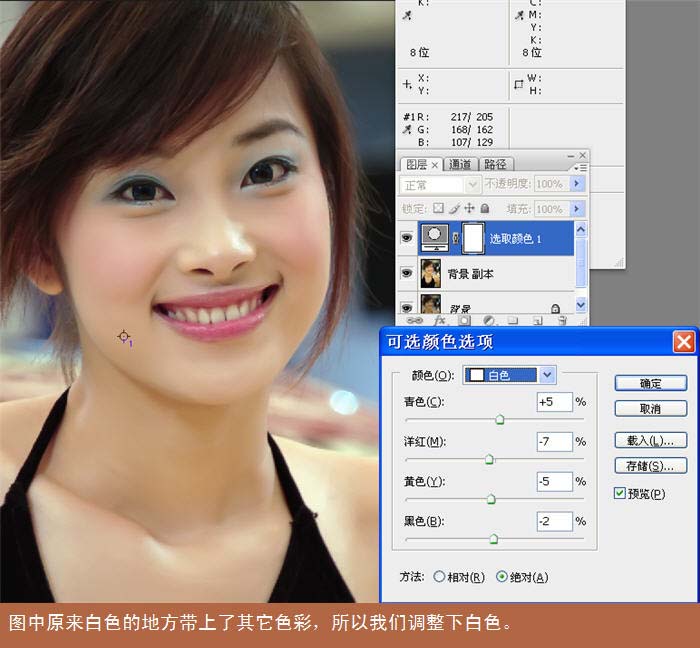The height and width of the screenshot is (648, 700).
Task: Click the selective color adjustment layer thumbnail
Action: tap(435, 238)
